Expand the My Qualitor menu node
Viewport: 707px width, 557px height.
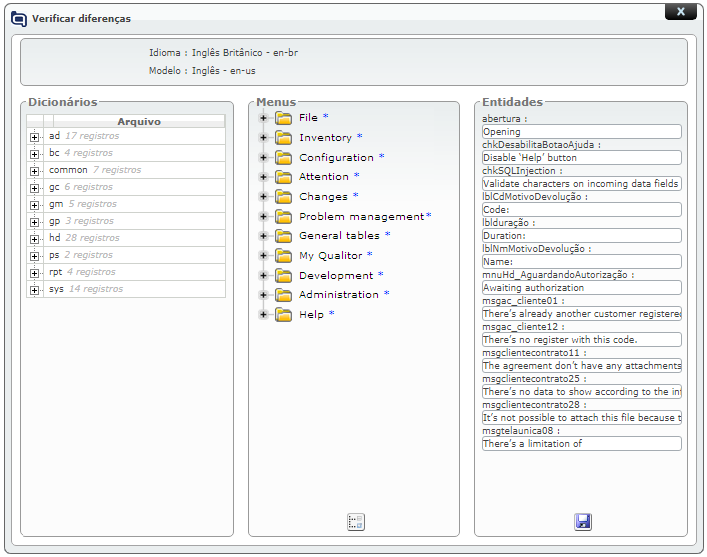[x=263, y=256]
